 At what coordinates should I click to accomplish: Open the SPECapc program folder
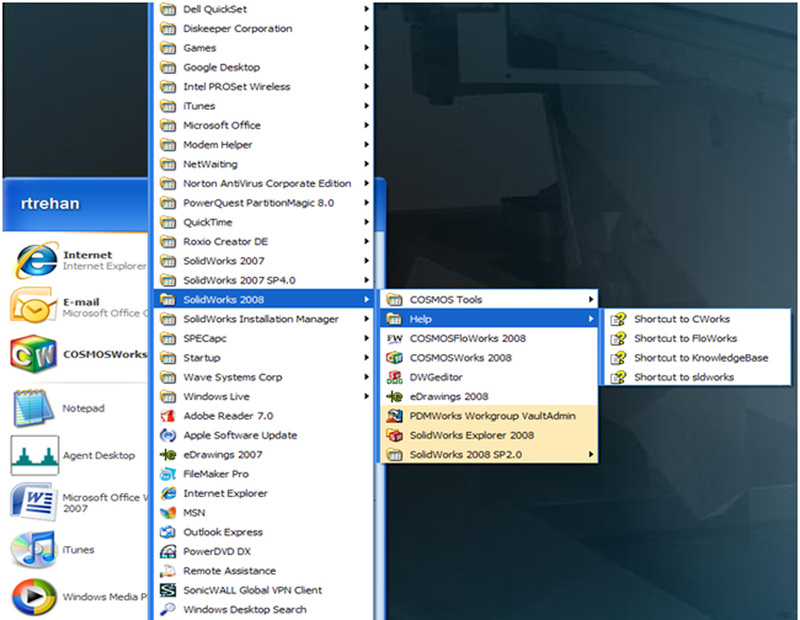(264, 338)
